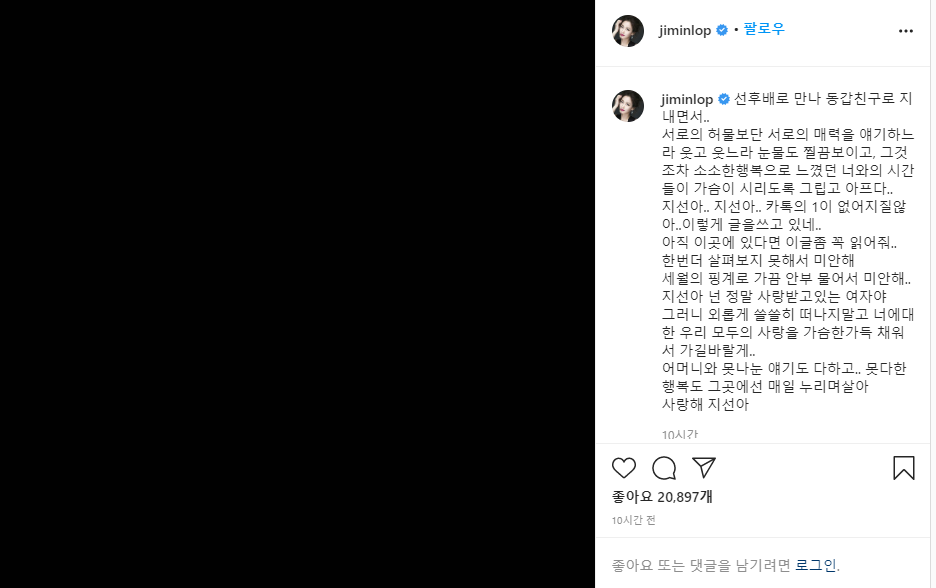Open comments via the speech bubble icon

(664, 468)
